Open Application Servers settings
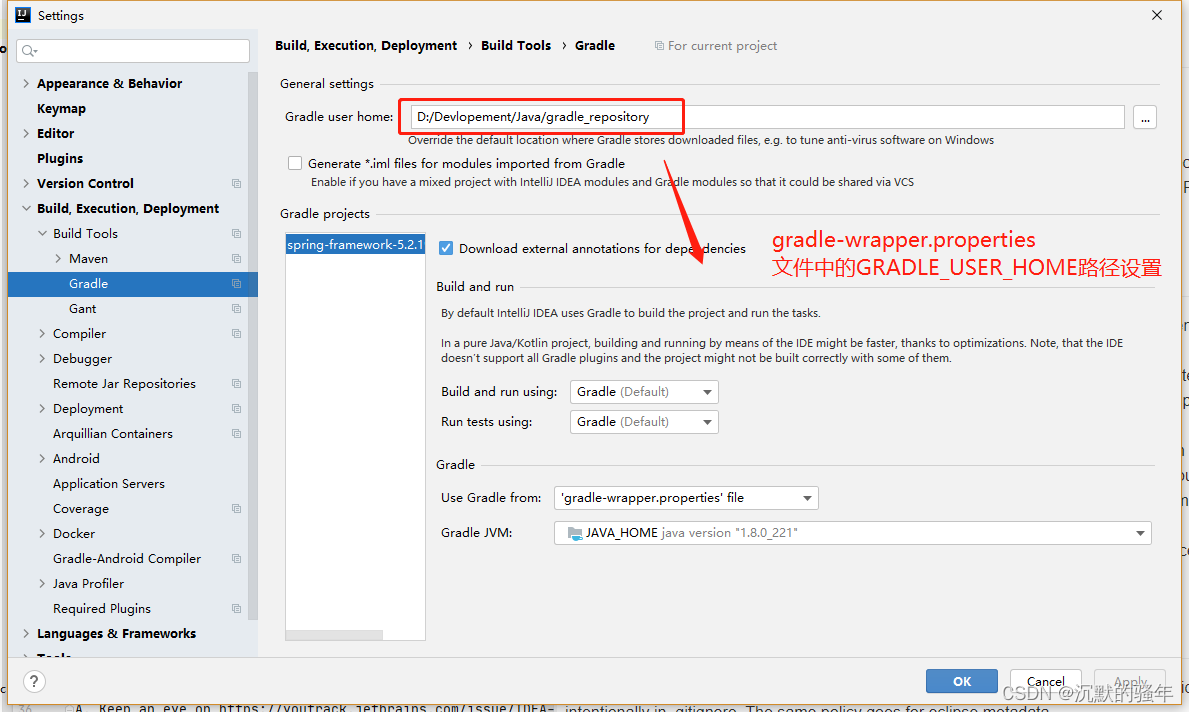1189x712 pixels. 108,484
